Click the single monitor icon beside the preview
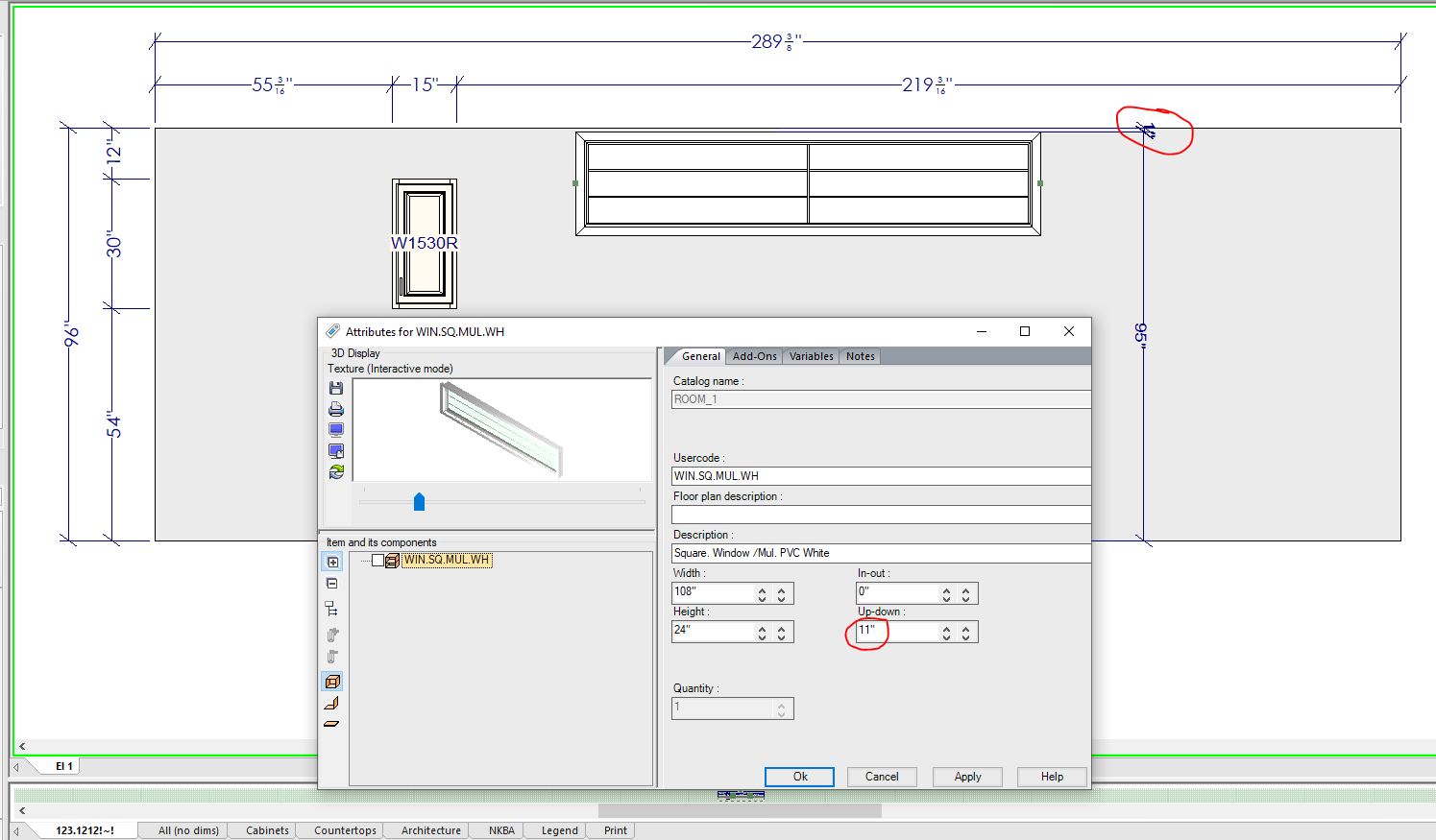Image resolution: width=1436 pixels, height=840 pixels. [x=335, y=430]
